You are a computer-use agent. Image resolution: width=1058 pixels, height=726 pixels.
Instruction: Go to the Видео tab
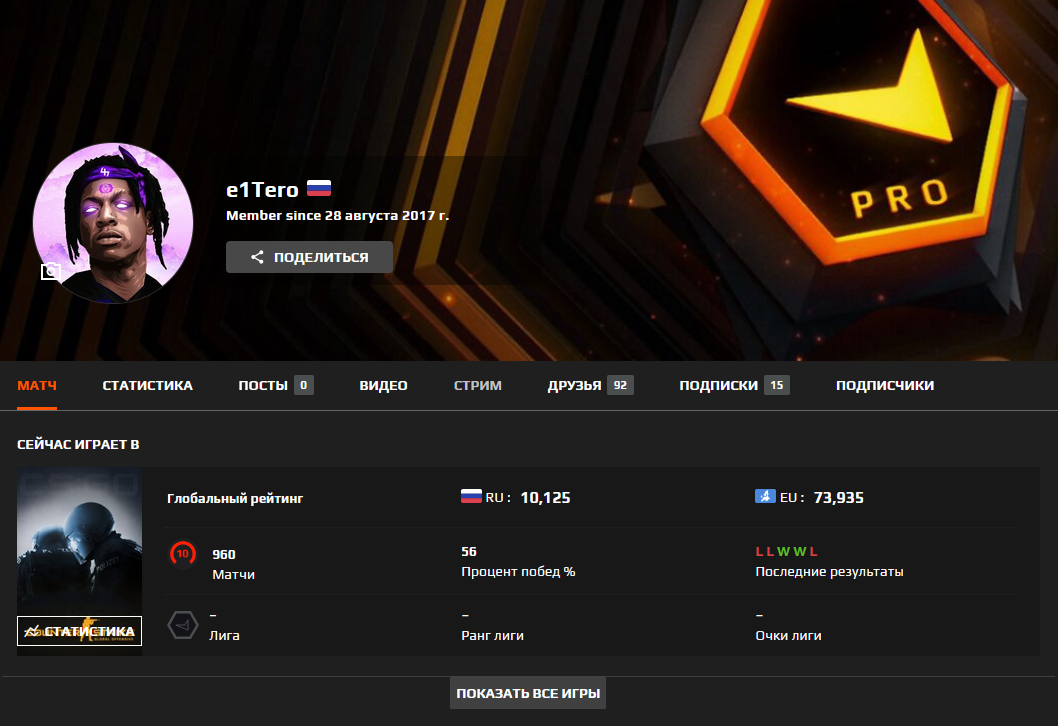(x=383, y=385)
